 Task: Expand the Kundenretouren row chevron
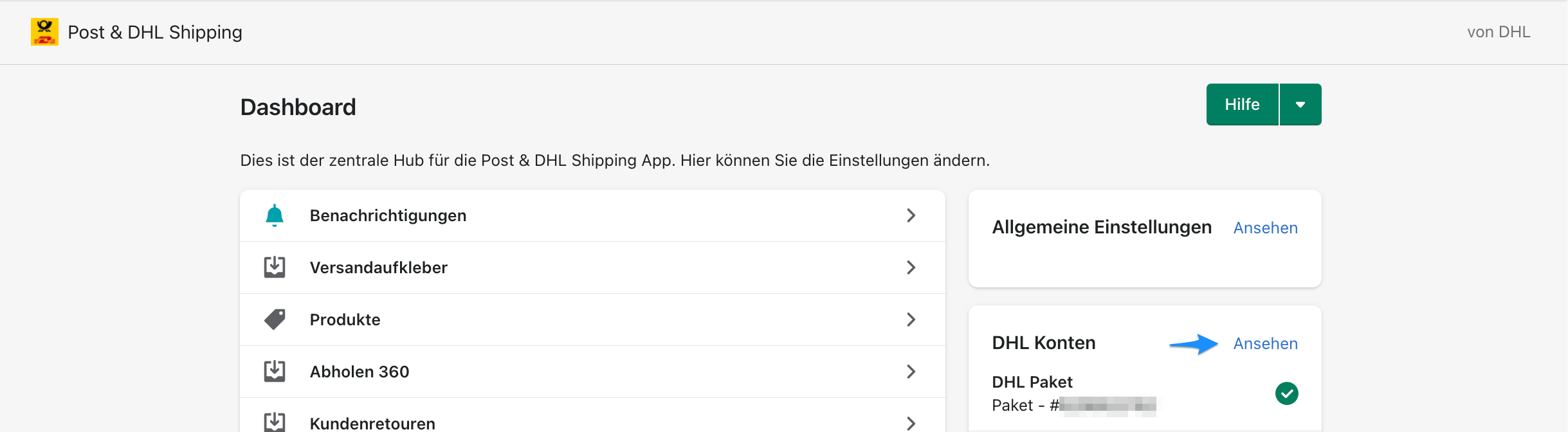pyautogui.click(x=911, y=423)
